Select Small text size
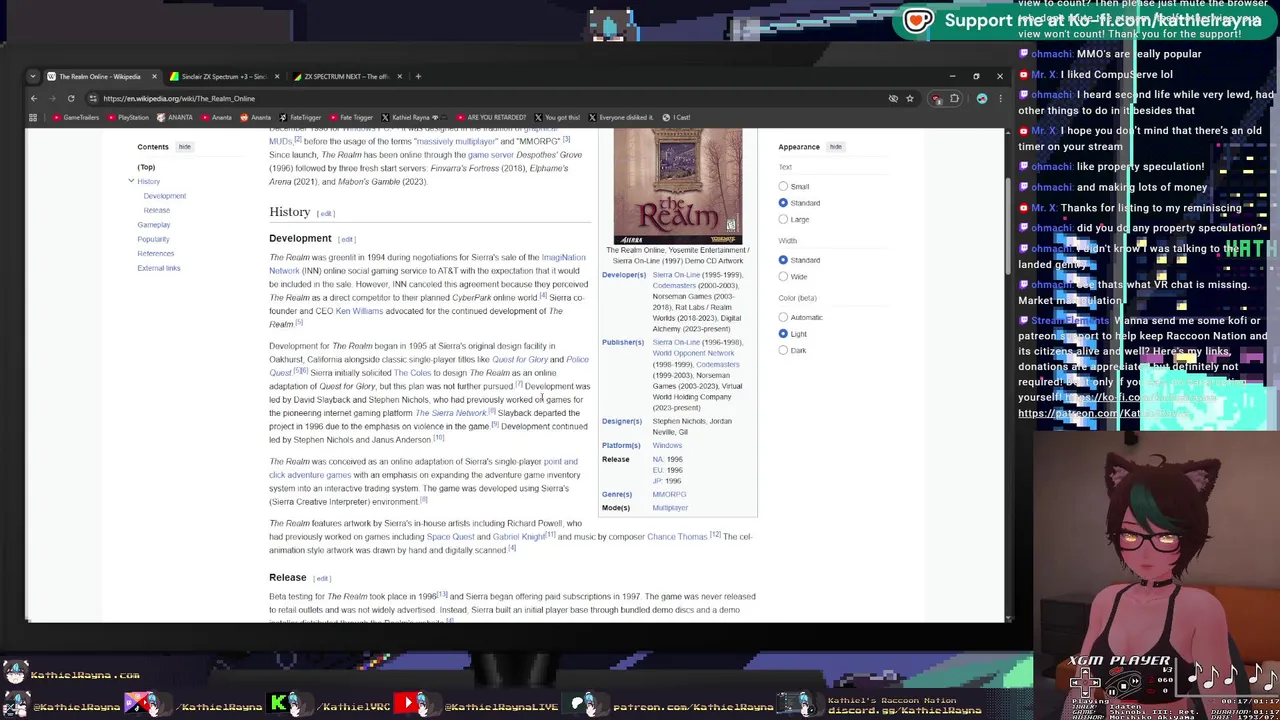Image resolution: width=1280 pixels, height=720 pixels. click(783, 186)
